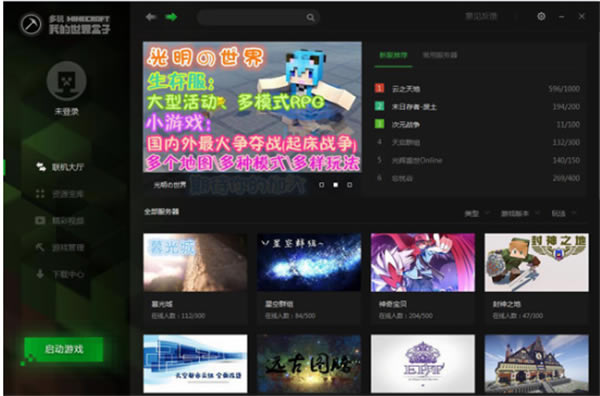Expand the 玩法 gameplay filter dropdown
The image size is (600, 396).
point(564,213)
